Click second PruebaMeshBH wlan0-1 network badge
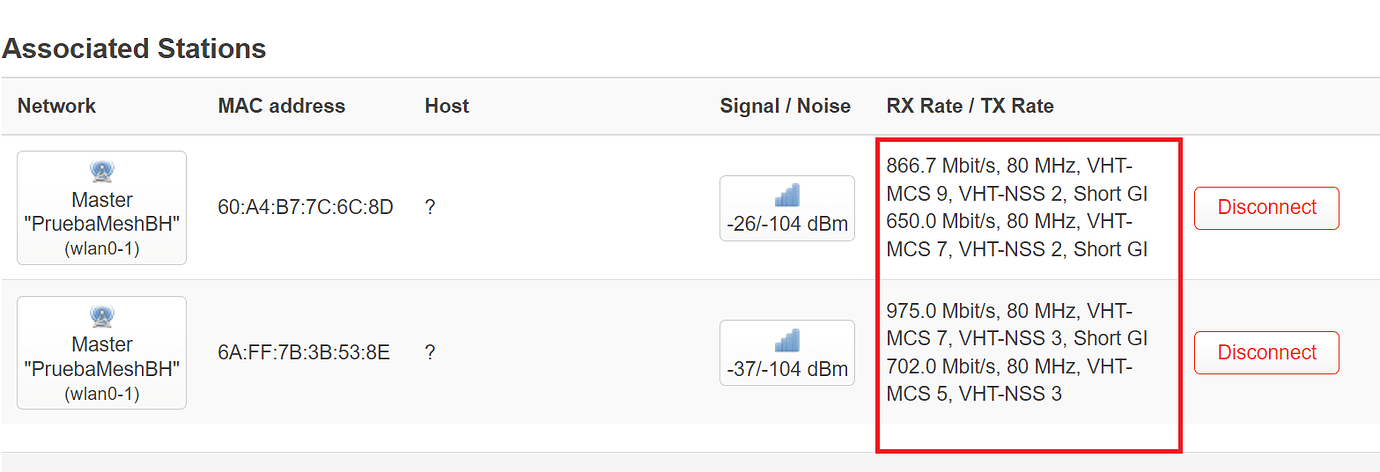The width and height of the screenshot is (1380, 472). (102, 353)
